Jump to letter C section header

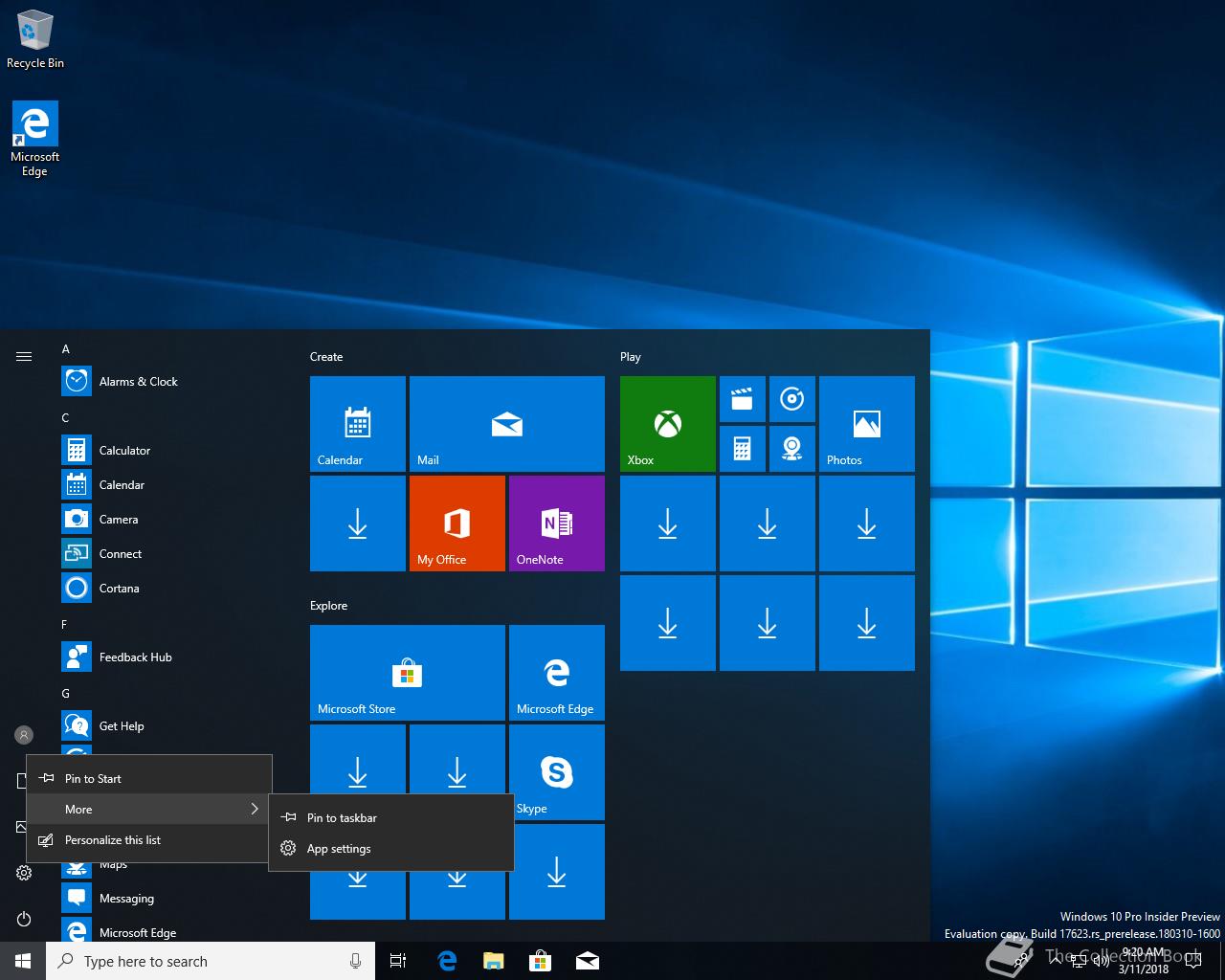point(66,418)
